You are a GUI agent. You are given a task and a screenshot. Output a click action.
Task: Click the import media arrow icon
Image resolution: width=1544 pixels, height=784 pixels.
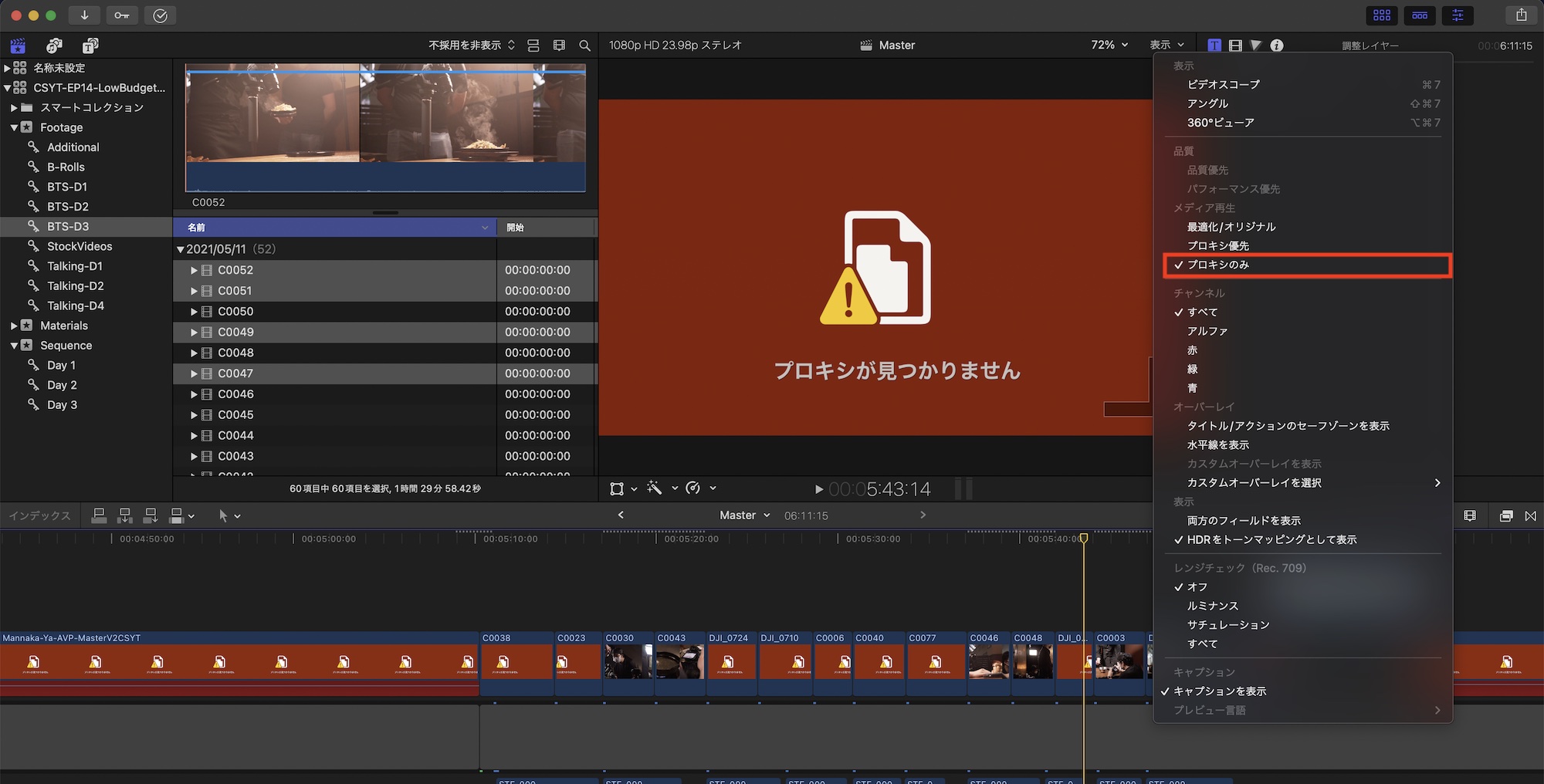[x=84, y=15]
